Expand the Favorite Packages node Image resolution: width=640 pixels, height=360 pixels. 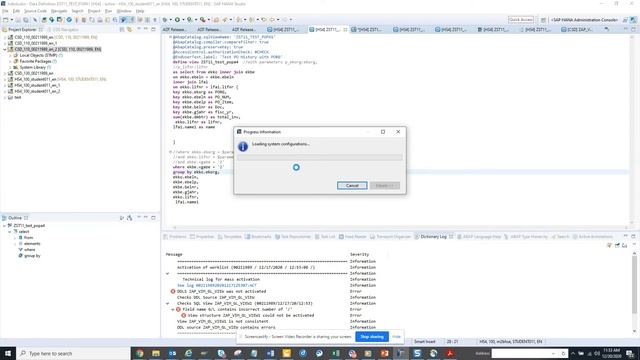[x=10, y=61]
